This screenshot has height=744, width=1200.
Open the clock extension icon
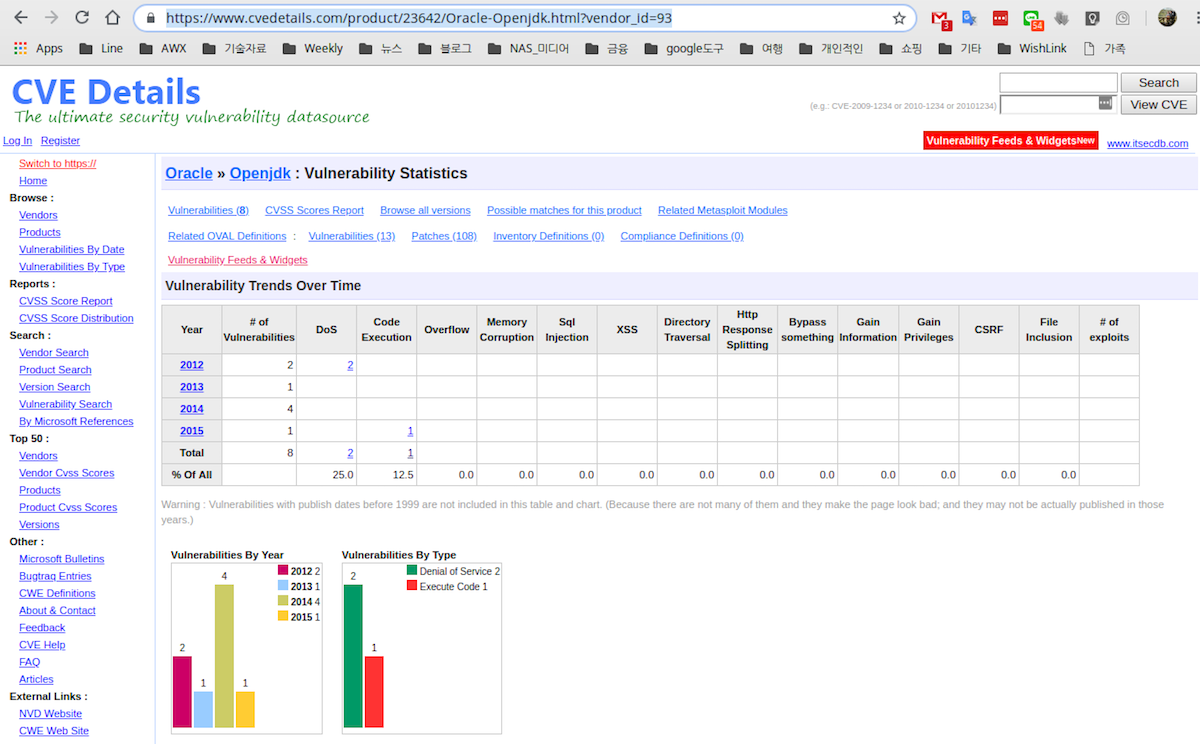(1124, 18)
